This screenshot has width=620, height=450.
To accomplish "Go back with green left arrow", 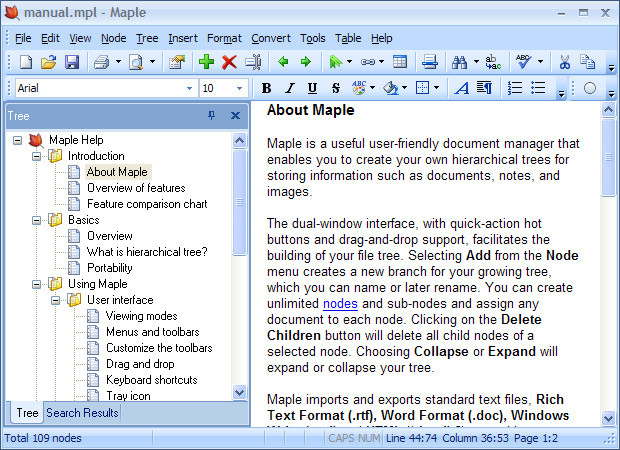I will 283,62.
